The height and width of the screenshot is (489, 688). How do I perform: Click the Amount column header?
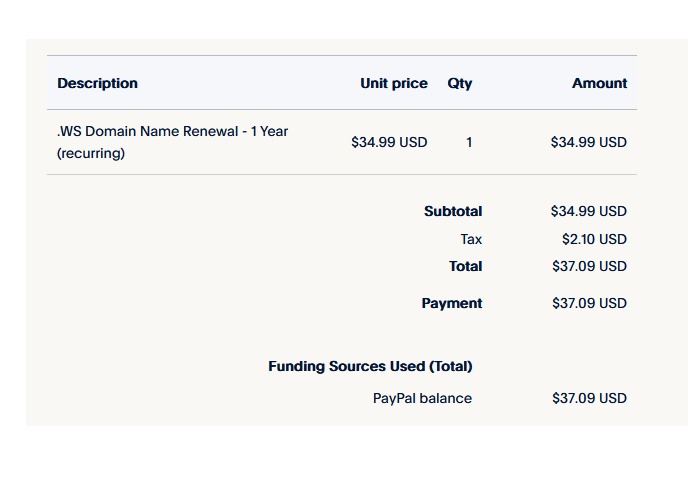599,83
